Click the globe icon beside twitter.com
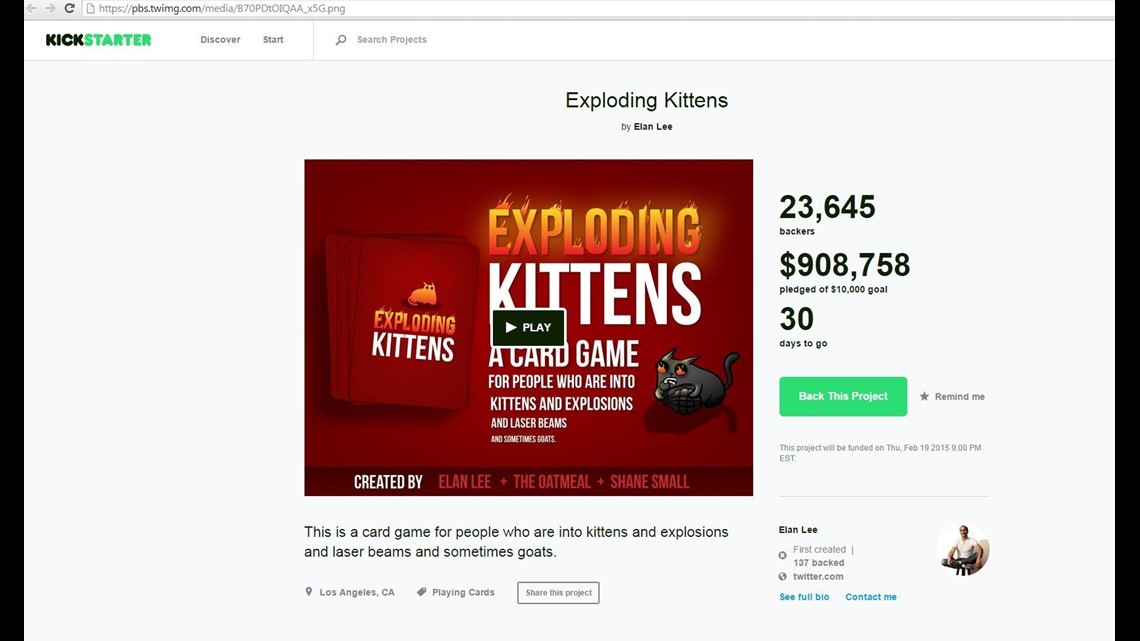The image size is (1140, 641). 783,576
